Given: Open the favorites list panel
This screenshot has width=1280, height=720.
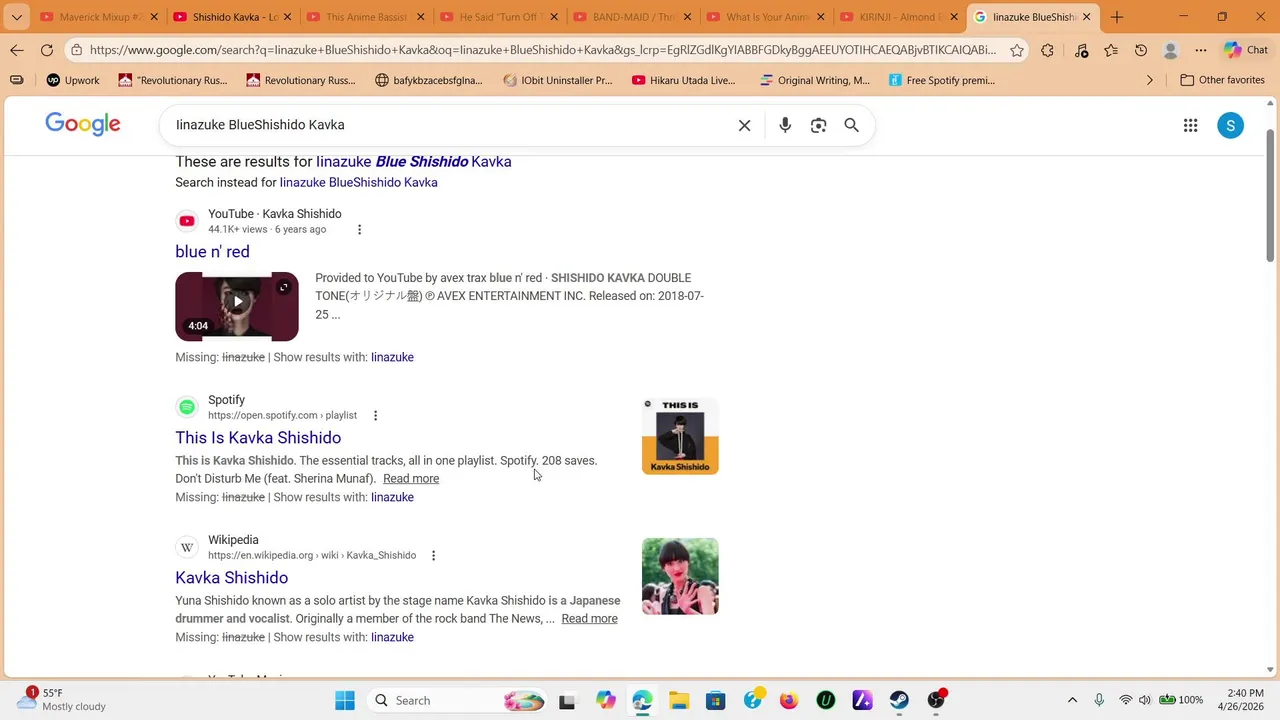Looking at the screenshot, I should click(1111, 50).
